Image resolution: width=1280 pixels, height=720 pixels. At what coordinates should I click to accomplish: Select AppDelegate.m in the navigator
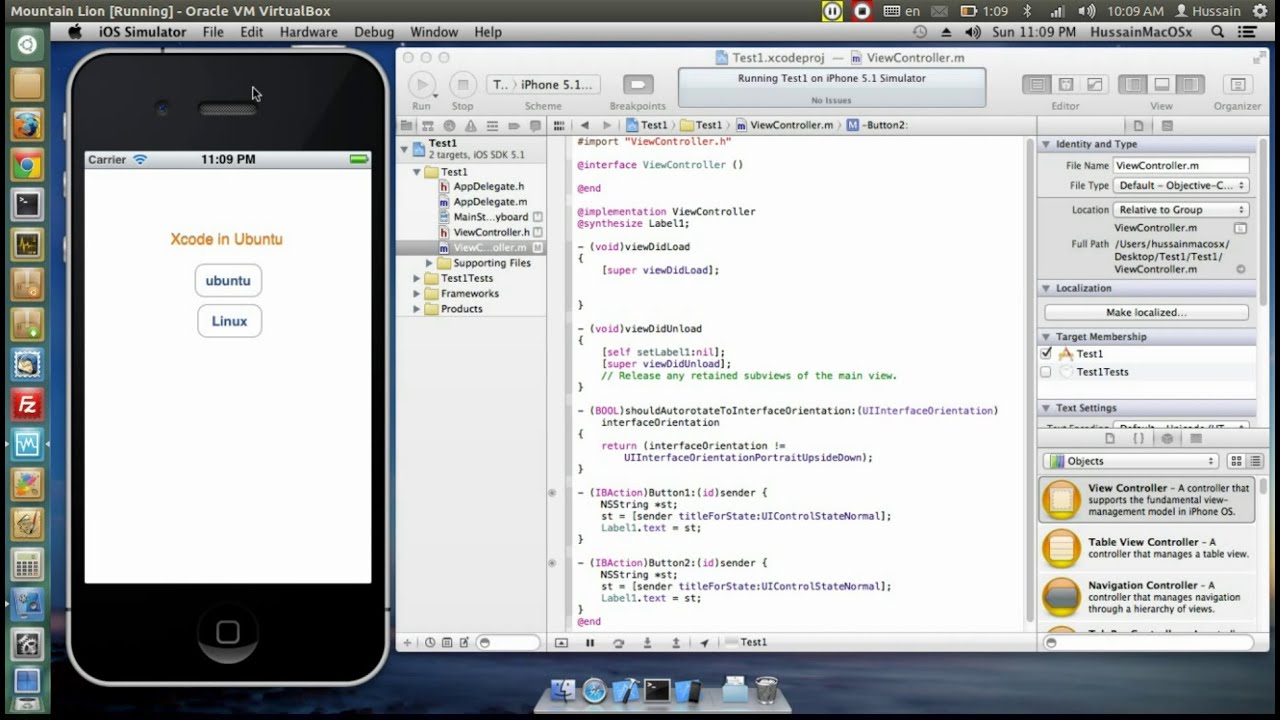tap(482, 202)
